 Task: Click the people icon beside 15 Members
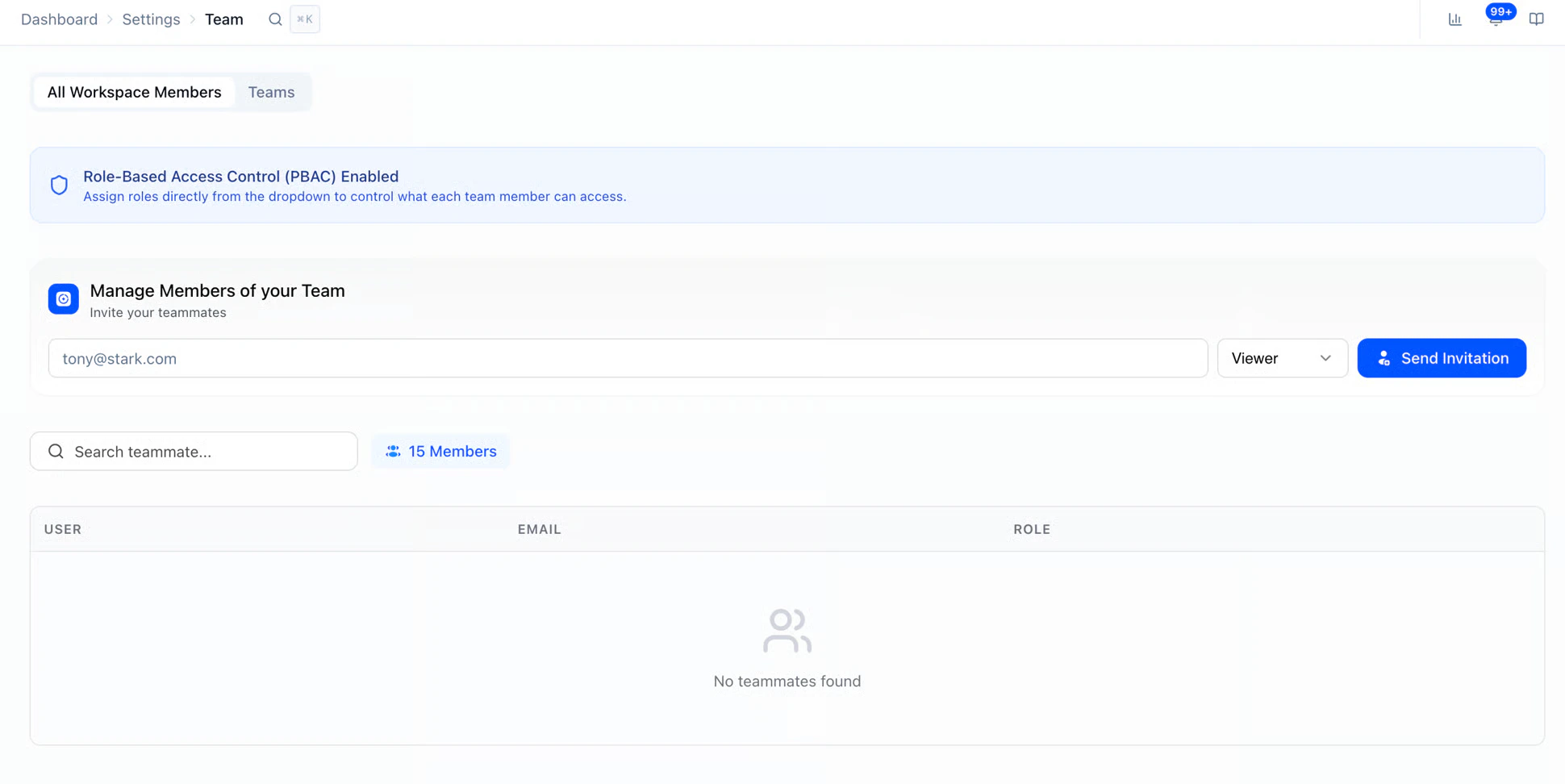click(x=393, y=452)
